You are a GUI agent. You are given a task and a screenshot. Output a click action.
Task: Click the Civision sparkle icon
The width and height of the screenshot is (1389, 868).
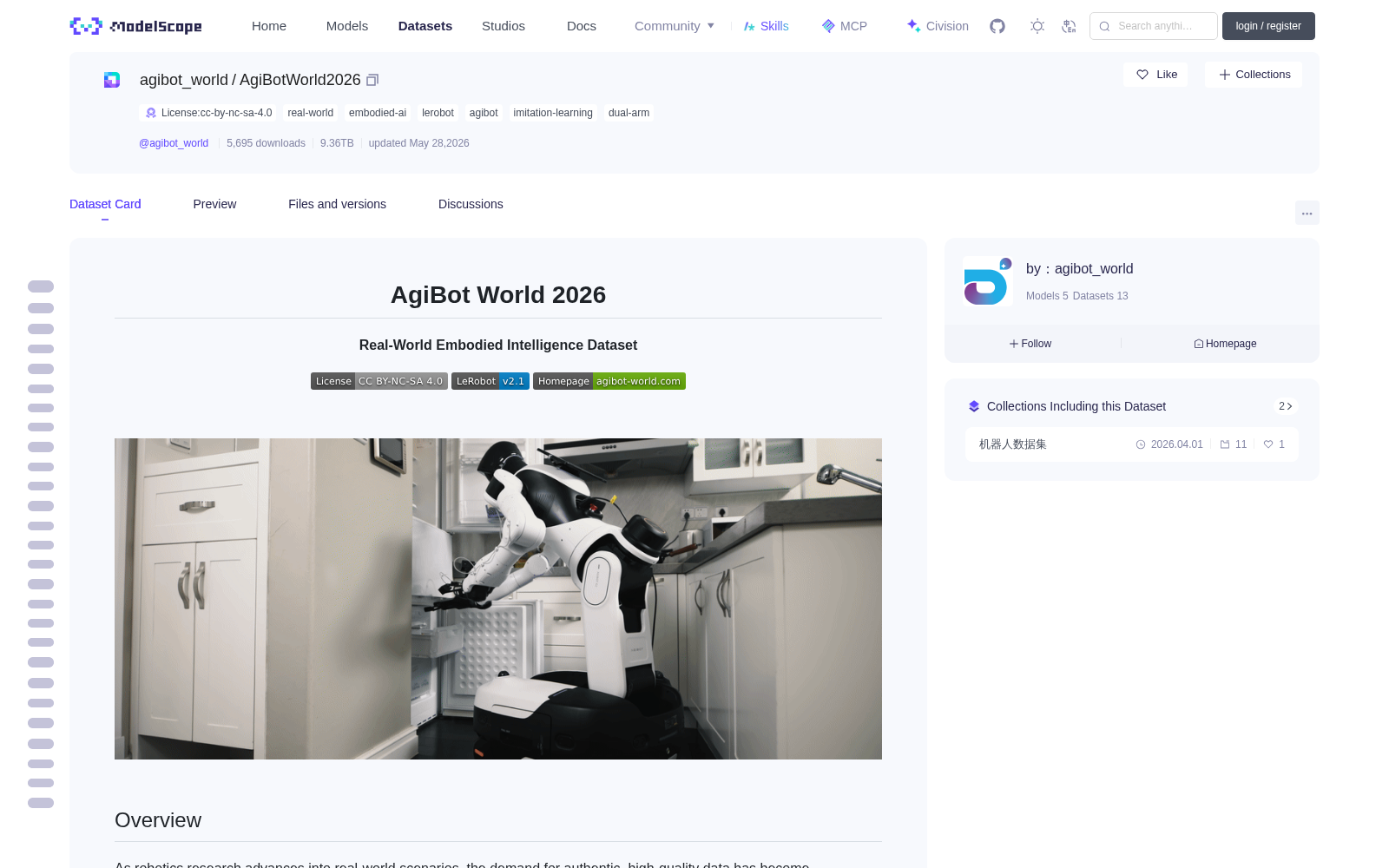[x=913, y=26]
